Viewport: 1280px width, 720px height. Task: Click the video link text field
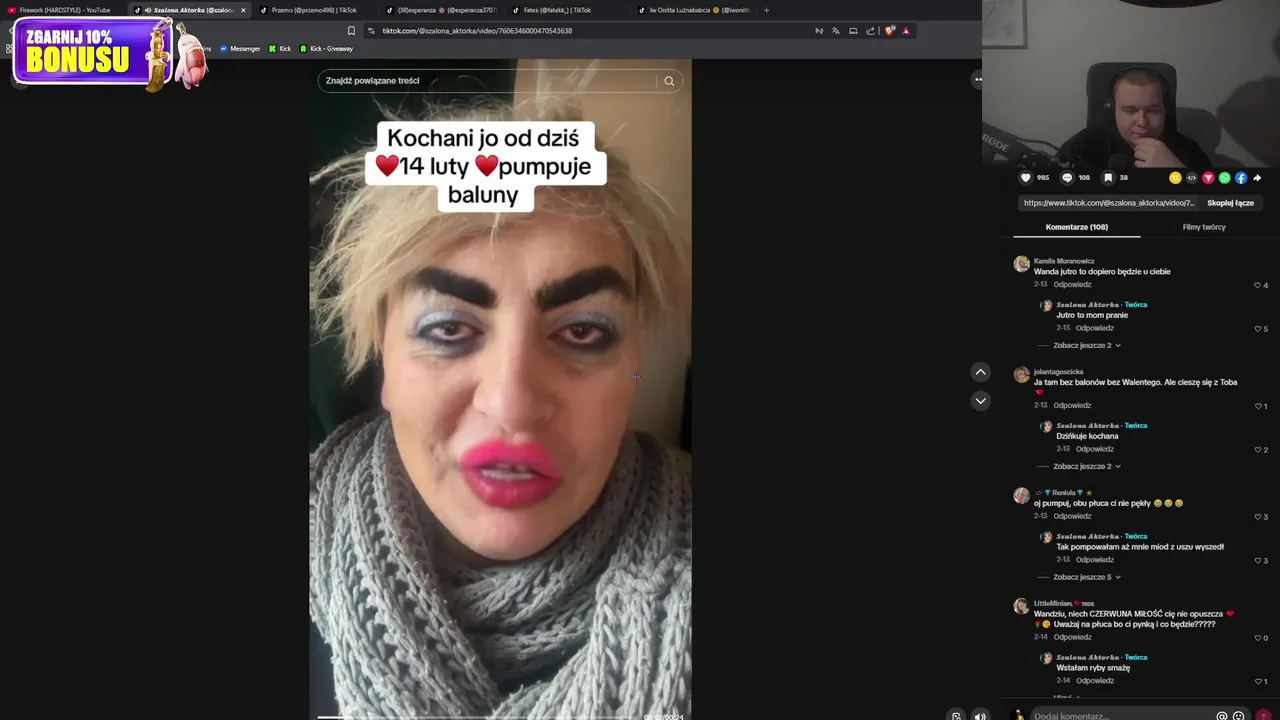(1109, 203)
